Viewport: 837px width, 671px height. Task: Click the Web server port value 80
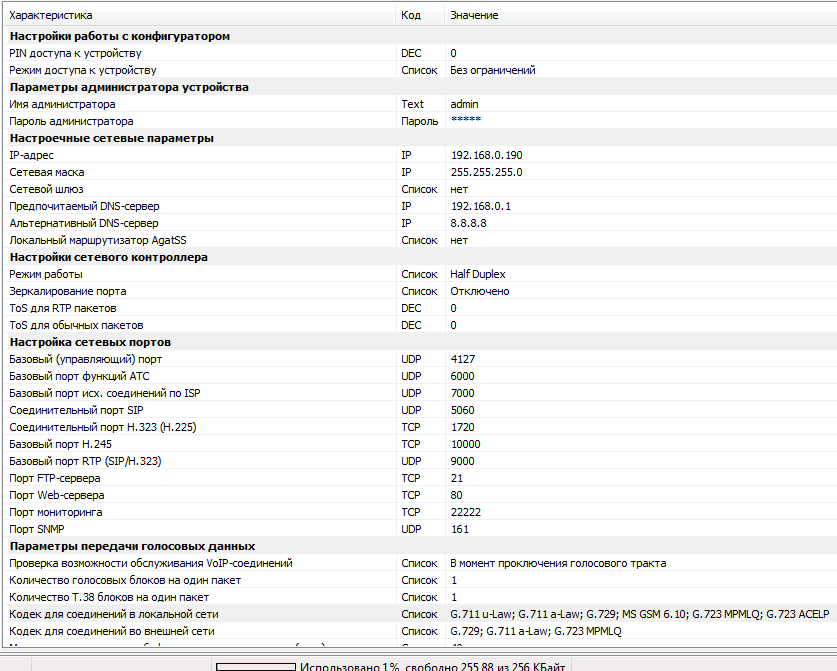click(x=456, y=495)
